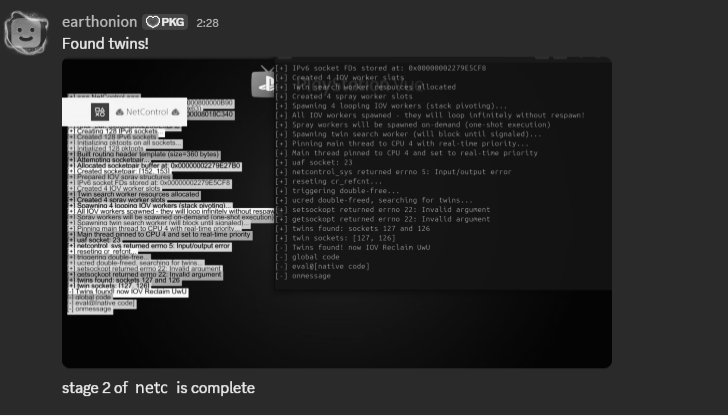728x416 pixels.
Task: Click the "global code" log line in terminal
Action: click(x=307, y=257)
